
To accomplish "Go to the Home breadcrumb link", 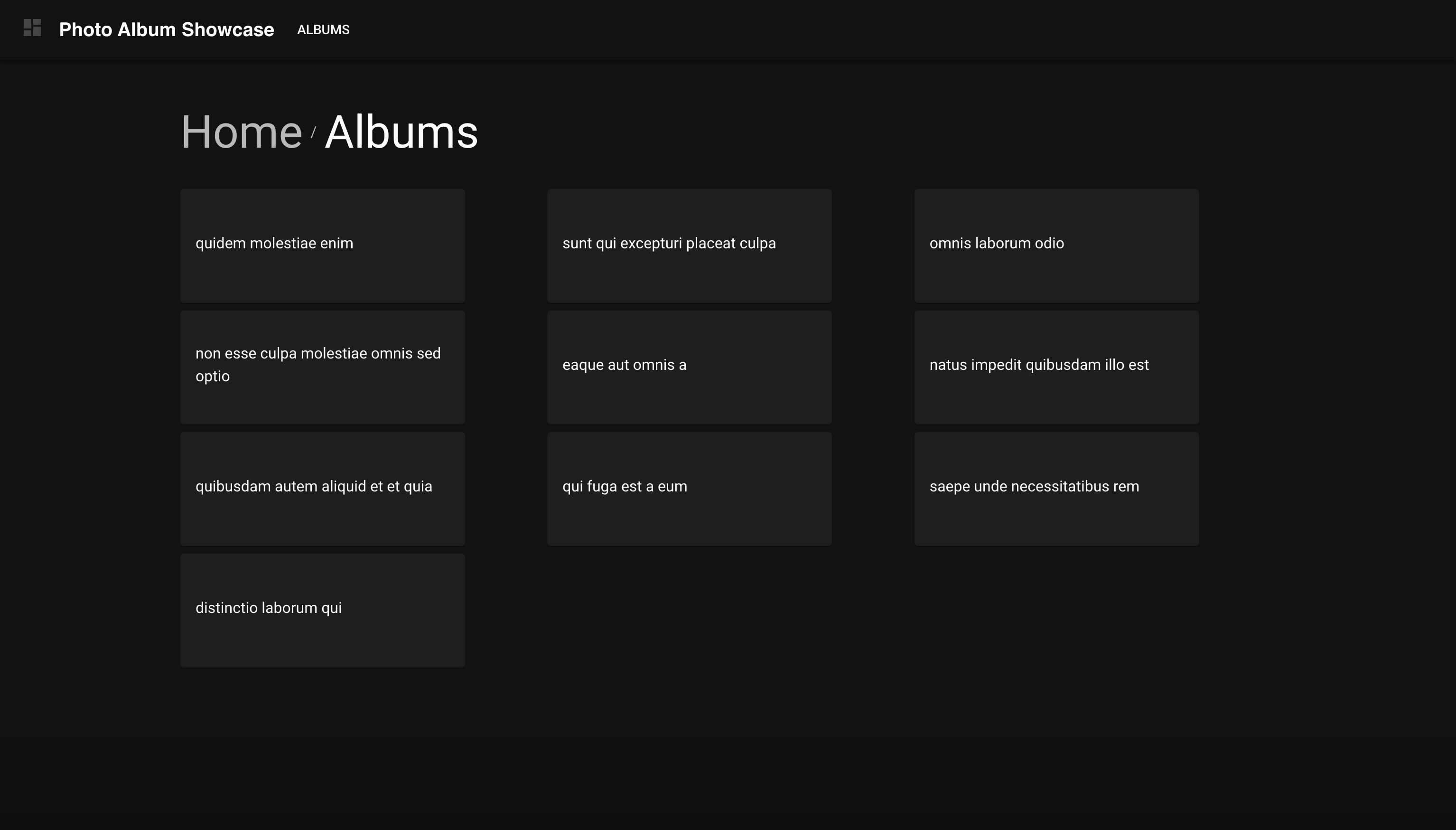I will click(x=241, y=132).
